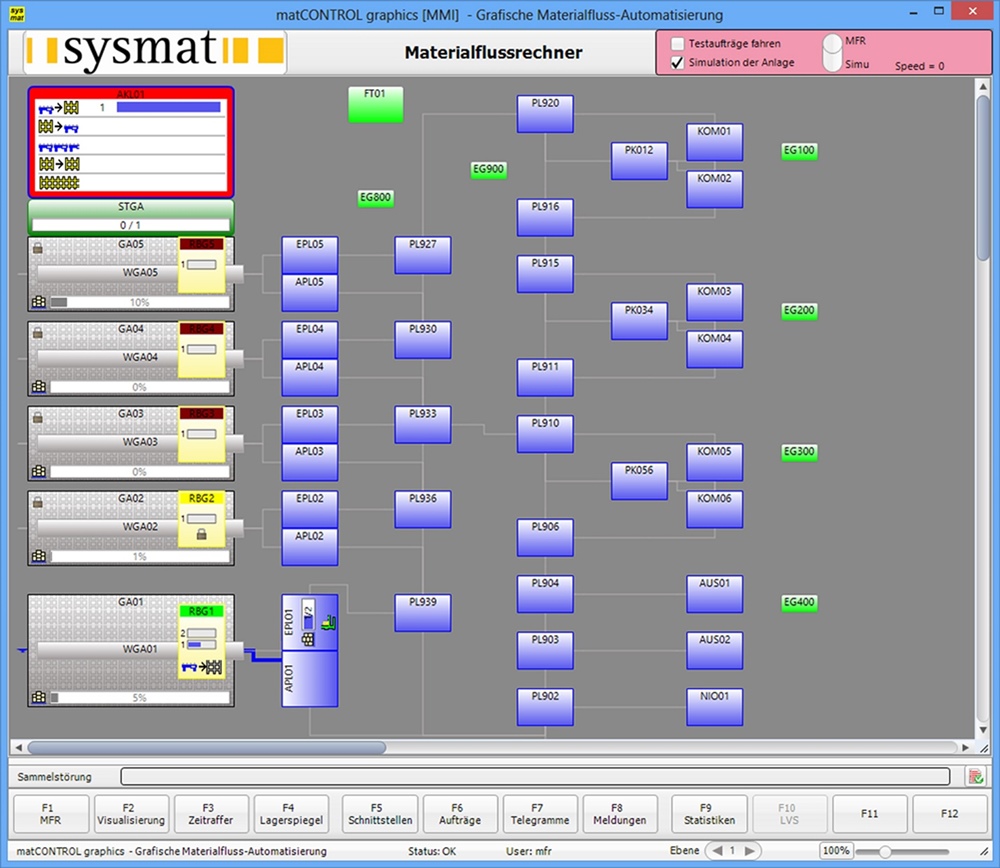Go to previous Ebene with left arrow
The height and width of the screenshot is (868, 1000).
[717, 851]
